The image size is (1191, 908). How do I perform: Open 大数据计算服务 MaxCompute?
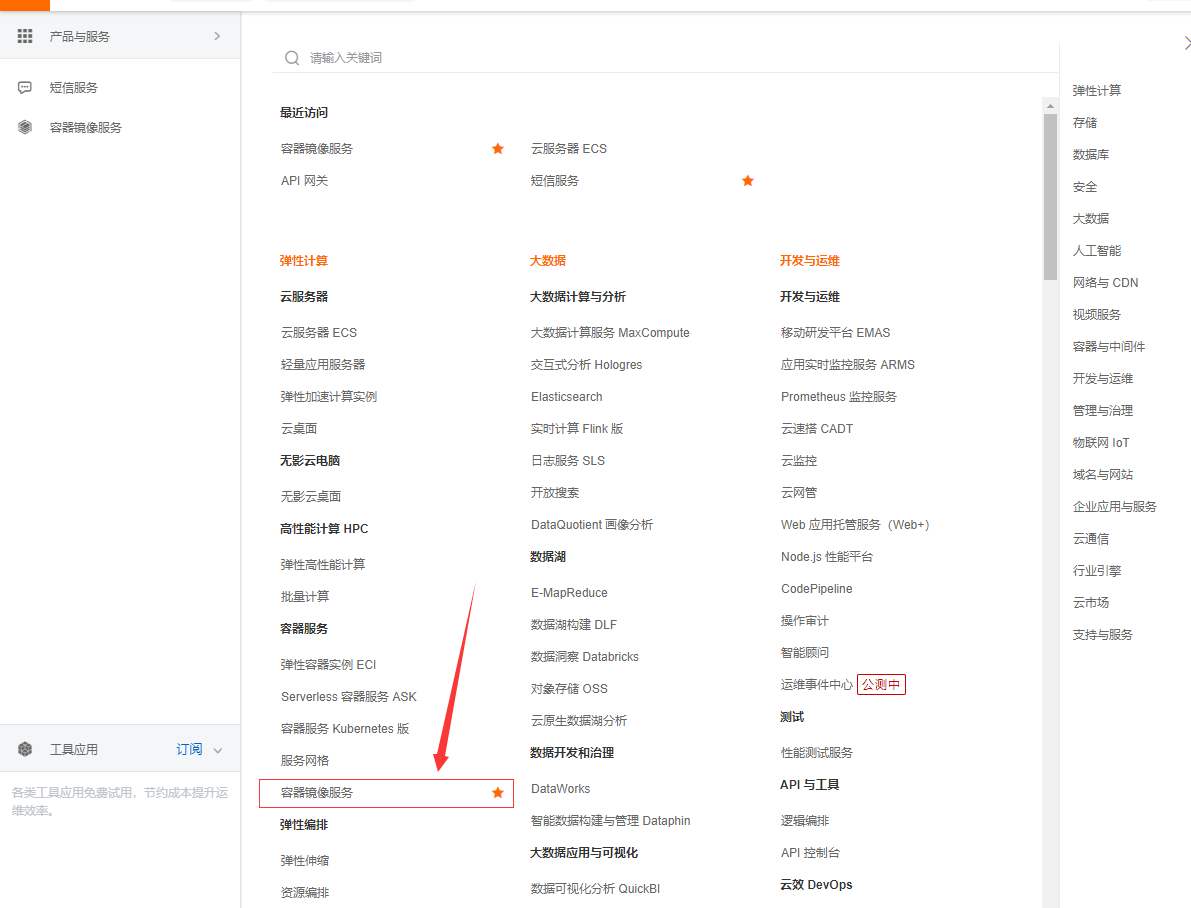tap(610, 333)
